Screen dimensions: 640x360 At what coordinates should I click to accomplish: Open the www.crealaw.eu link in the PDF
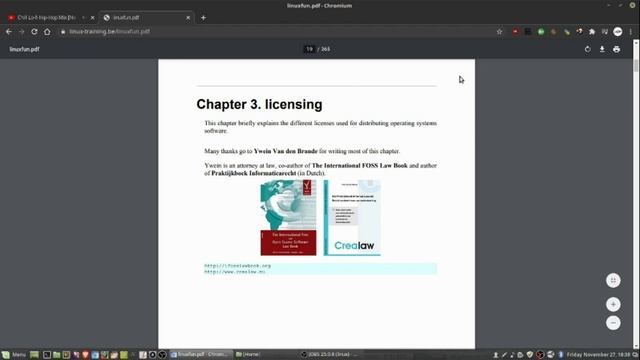[x=235, y=271]
